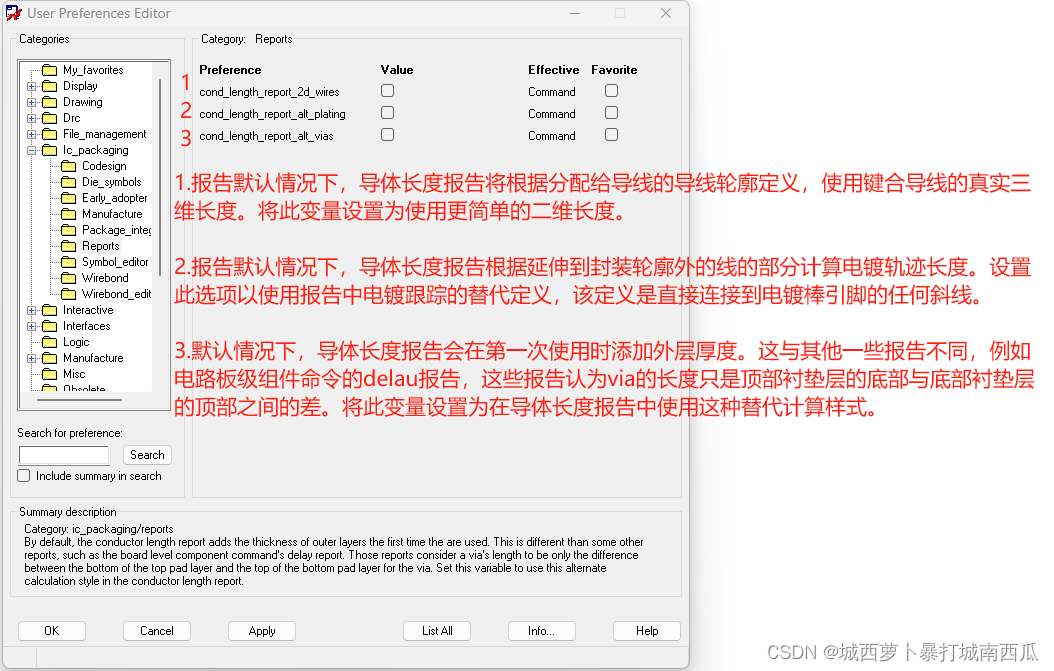Viewport: 1054px width, 671px height.
Task: Click the Codesign folder icon
Action: pyautogui.click(x=69, y=166)
